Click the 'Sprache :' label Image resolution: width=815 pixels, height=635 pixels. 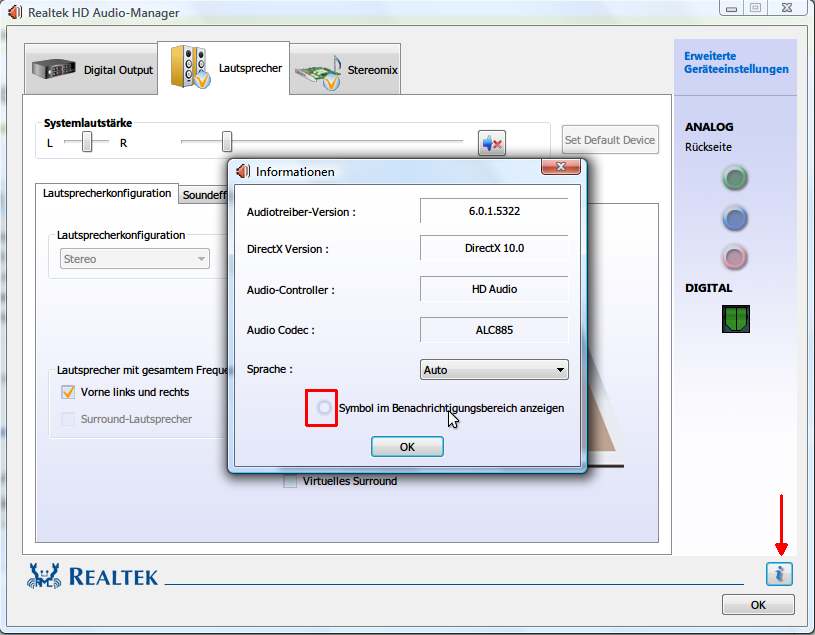coord(269,369)
